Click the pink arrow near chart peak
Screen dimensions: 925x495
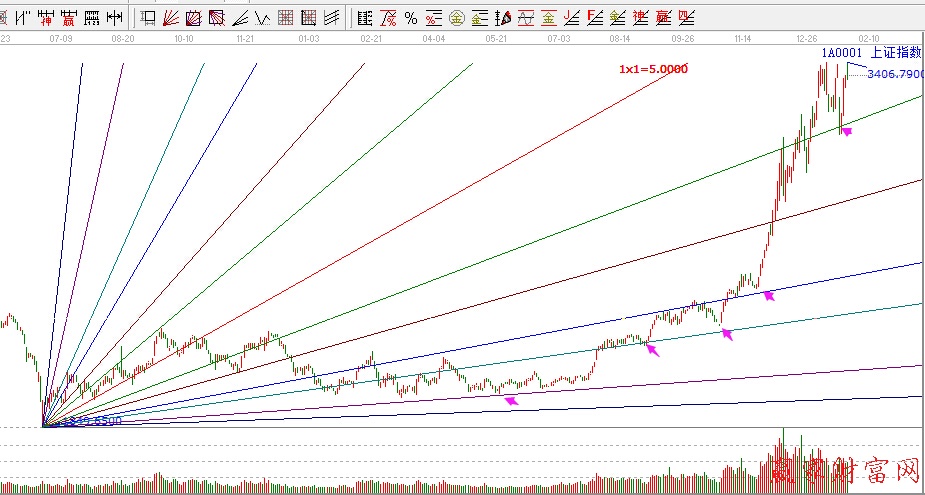coord(846,130)
